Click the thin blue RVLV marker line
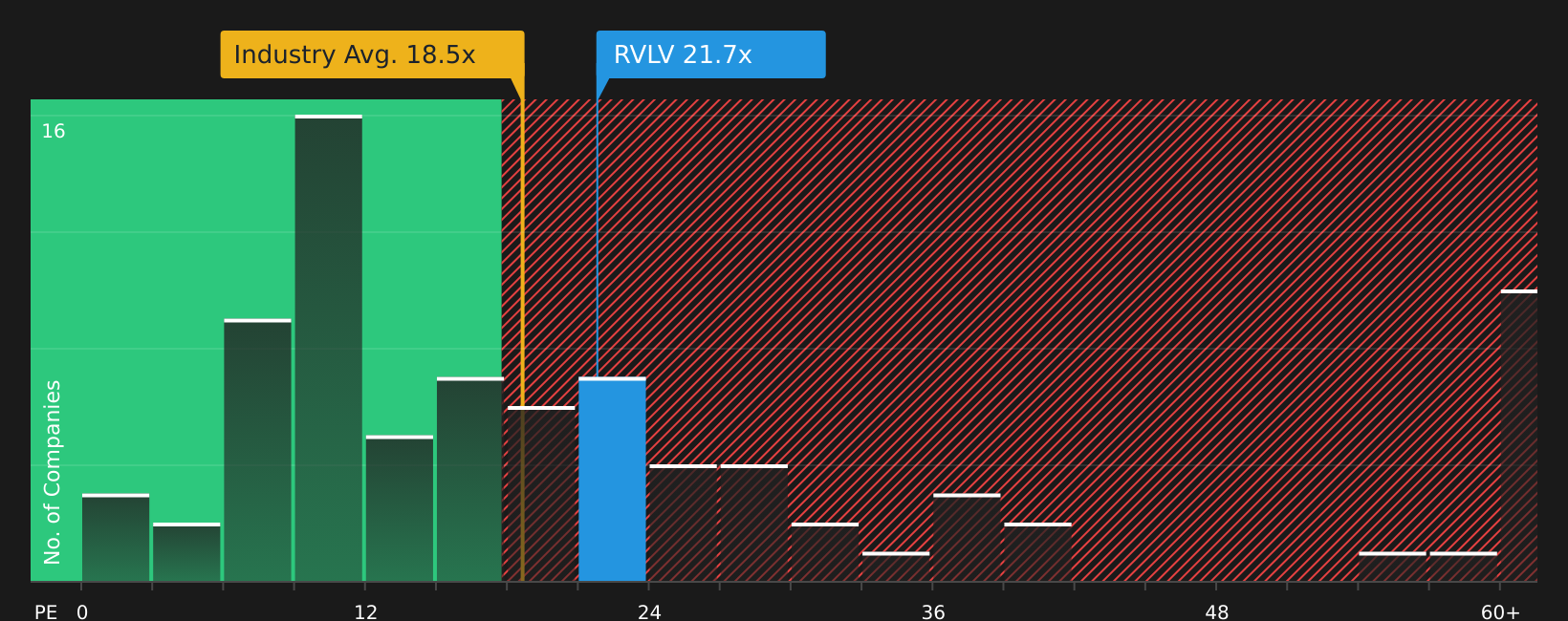1568x621 pixels. pos(598,239)
